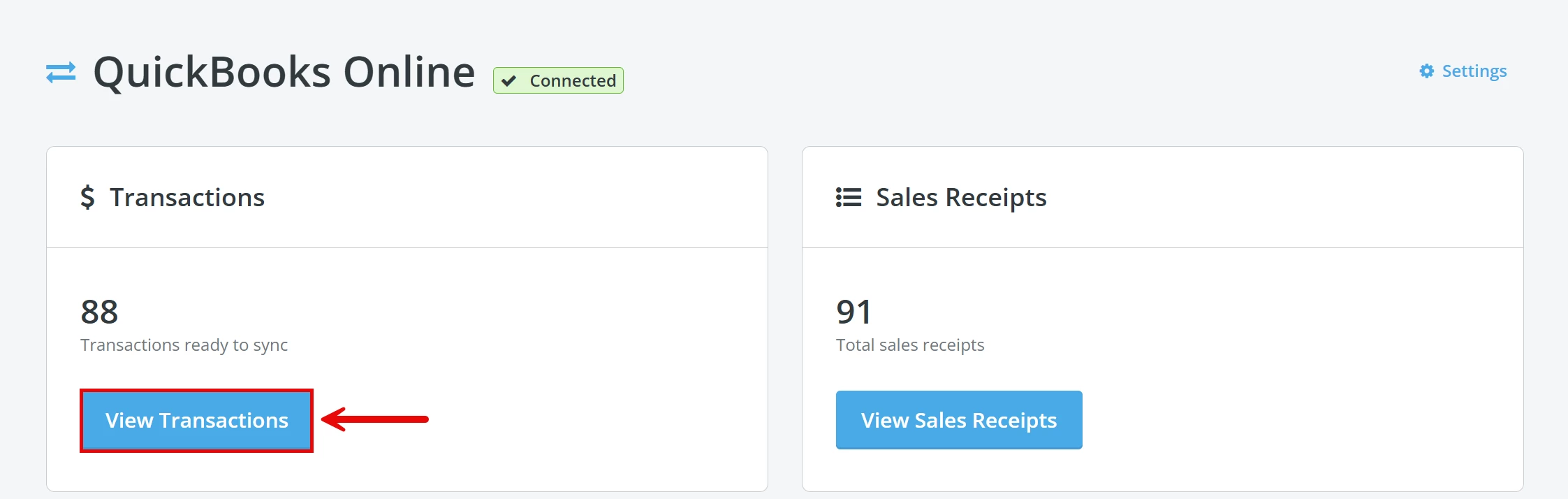Open the Settings panel
1568x499 pixels.
click(x=1464, y=71)
